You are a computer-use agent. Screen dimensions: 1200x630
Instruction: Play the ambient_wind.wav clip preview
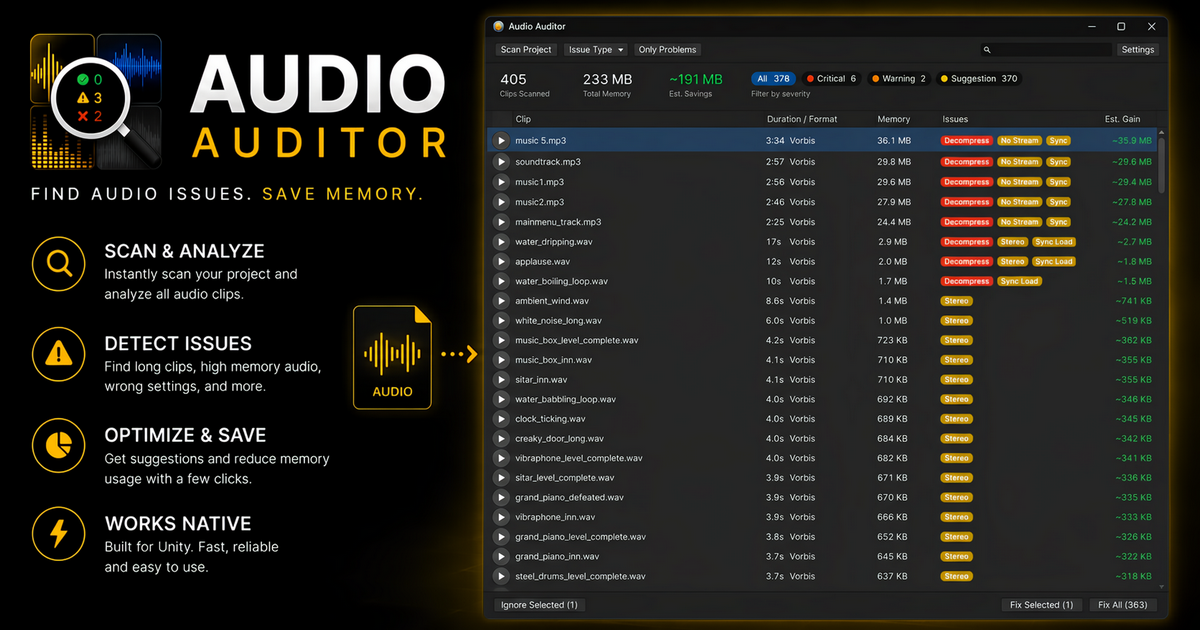pyautogui.click(x=502, y=301)
